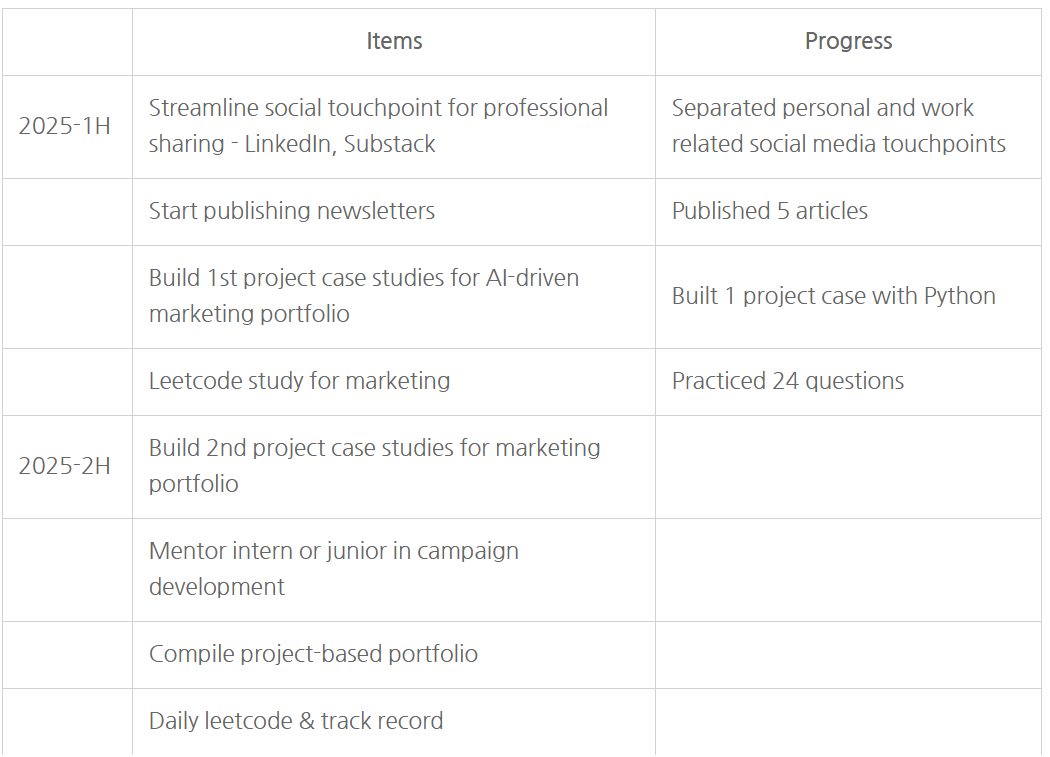Click Streamline social touchpoint item cell
Screen dimensions: 1050x757
point(378,126)
